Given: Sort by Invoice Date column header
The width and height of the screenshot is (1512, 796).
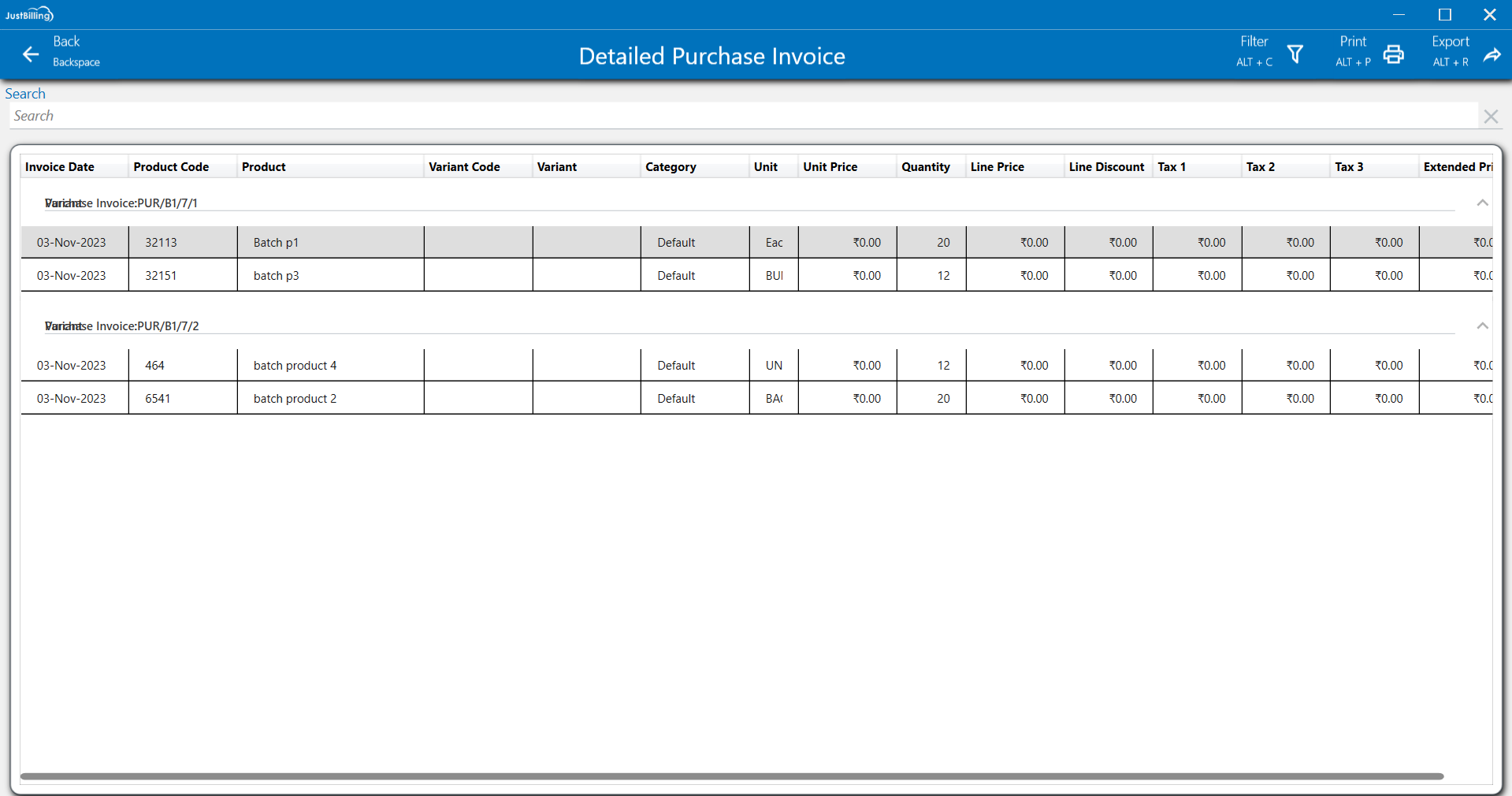Looking at the screenshot, I should click(x=60, y=167).
